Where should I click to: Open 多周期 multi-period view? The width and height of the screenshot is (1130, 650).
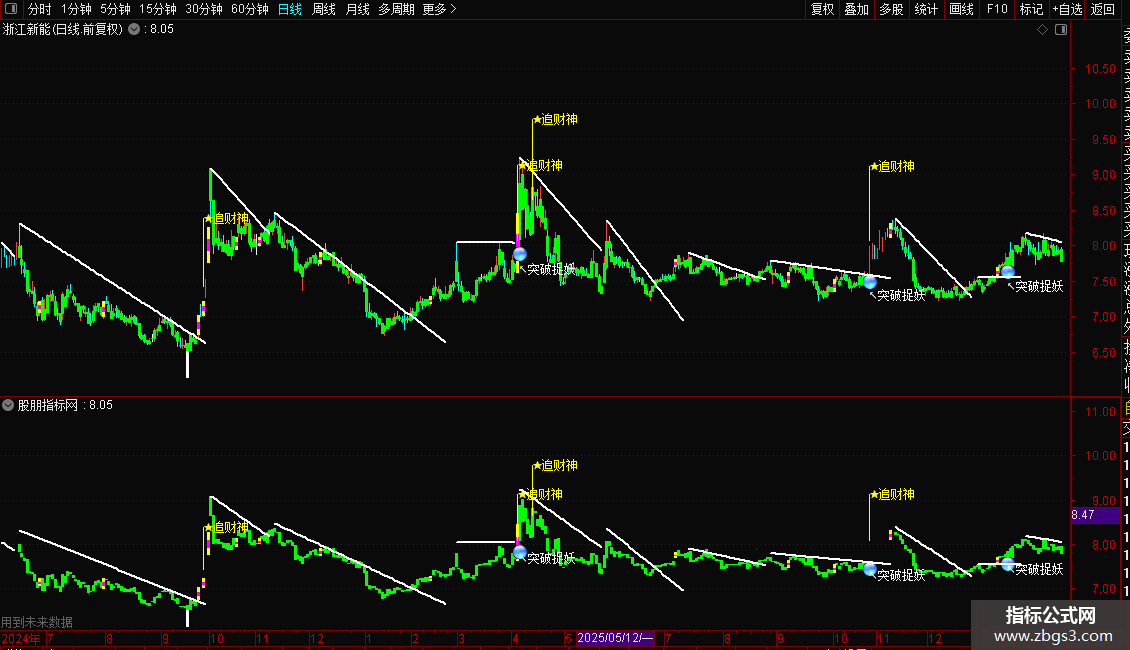[x=396, y=9]
